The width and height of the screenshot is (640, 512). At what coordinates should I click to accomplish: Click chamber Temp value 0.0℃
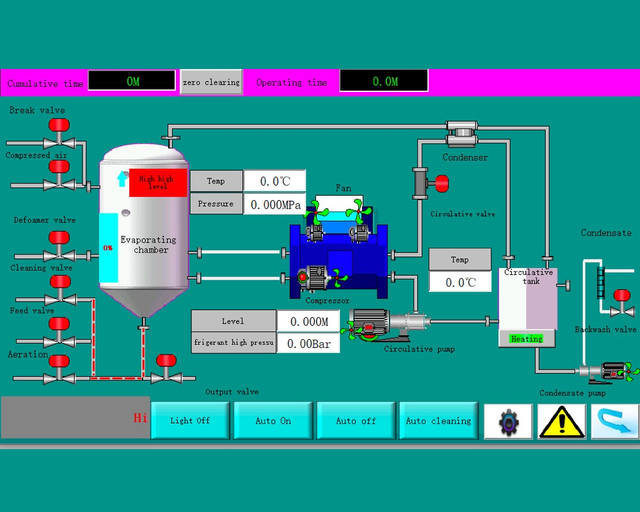(275, 181)
